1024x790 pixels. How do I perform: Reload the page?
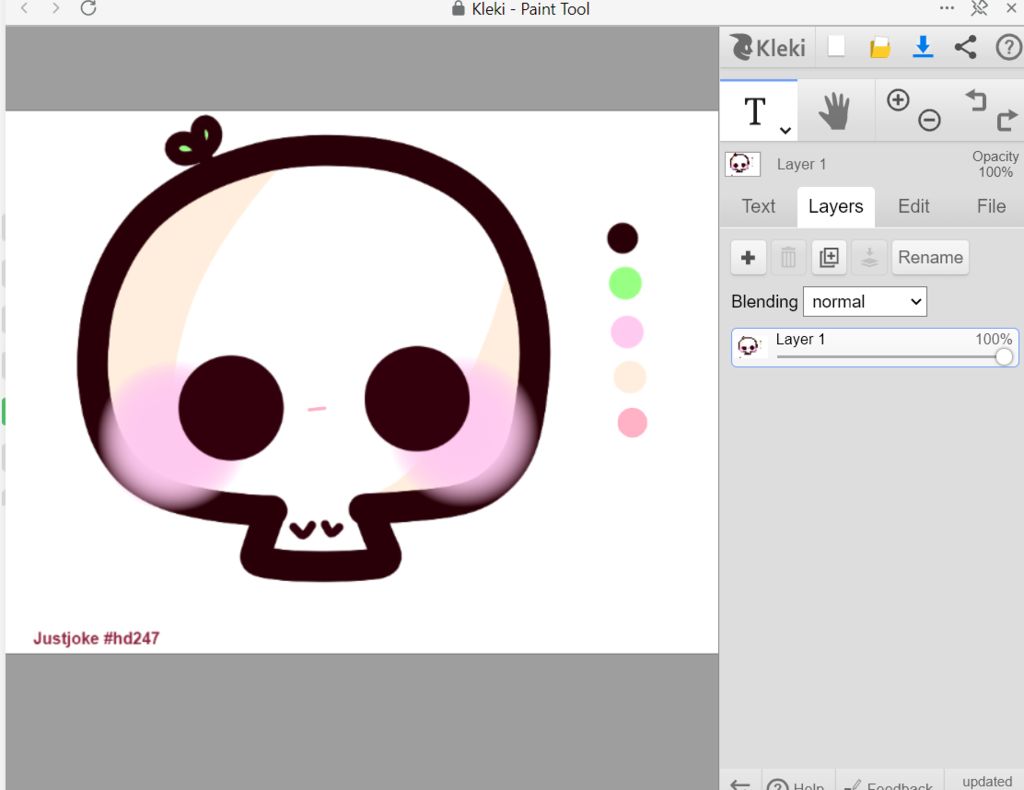pos(88,8)
